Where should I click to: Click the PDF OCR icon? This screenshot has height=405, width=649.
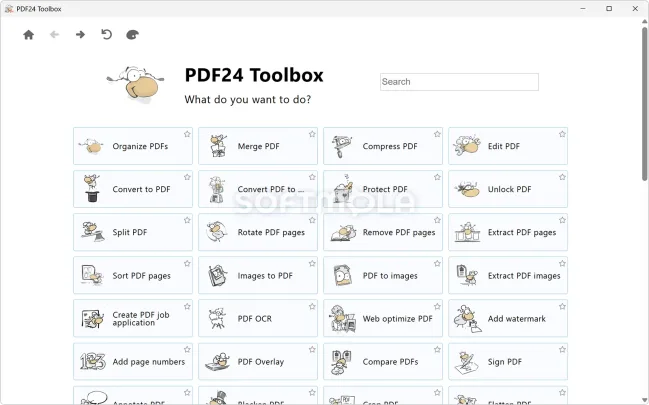(x=217, y=318)
